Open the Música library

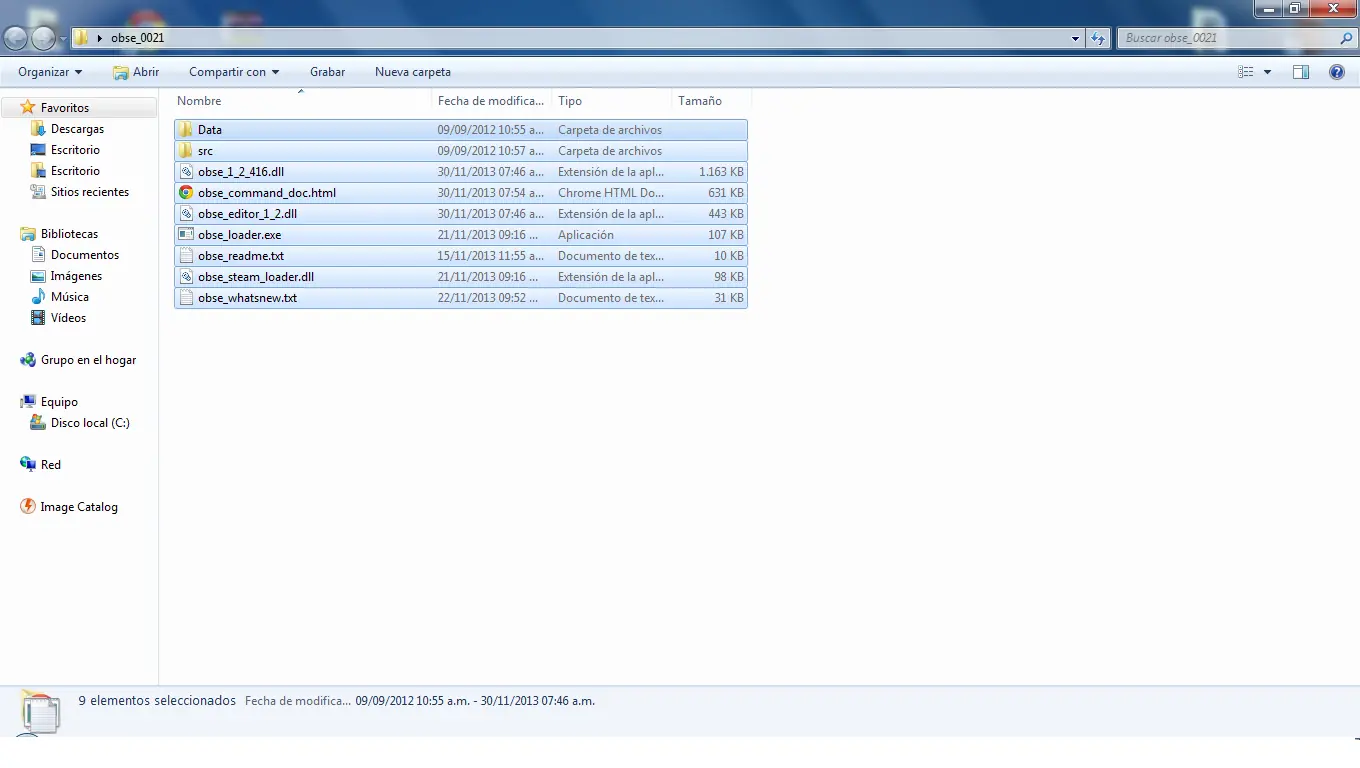pyautogui.click(x=70, y=297)
